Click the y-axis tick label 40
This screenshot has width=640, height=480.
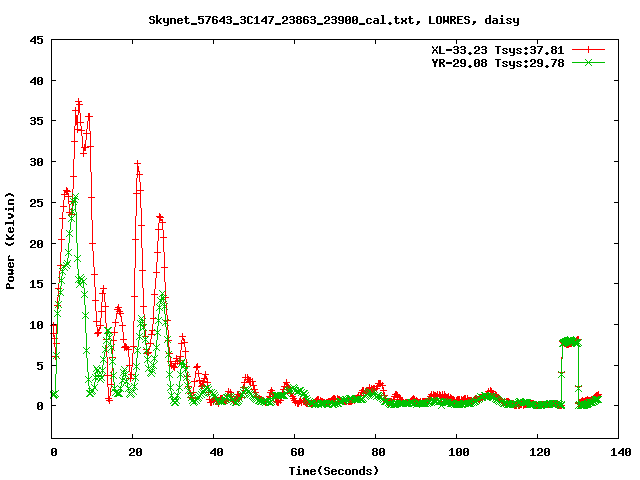pyautogui.click(x=36, y=81)
